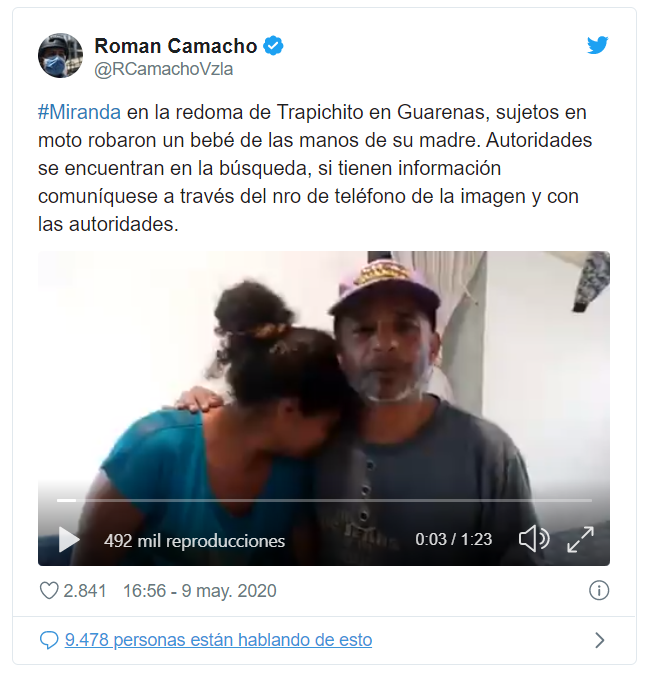Like the tweet with heart icon
The height and width of the screenshot is (676, 645).
point(49,590)
